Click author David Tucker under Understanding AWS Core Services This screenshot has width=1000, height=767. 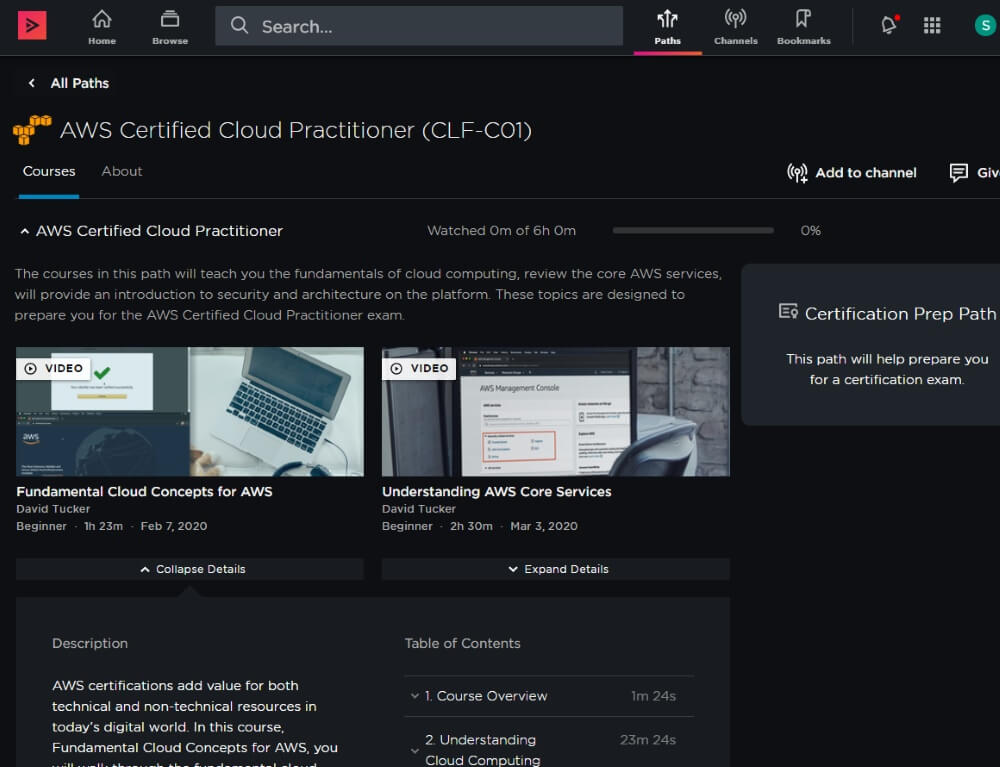[418, 509]
